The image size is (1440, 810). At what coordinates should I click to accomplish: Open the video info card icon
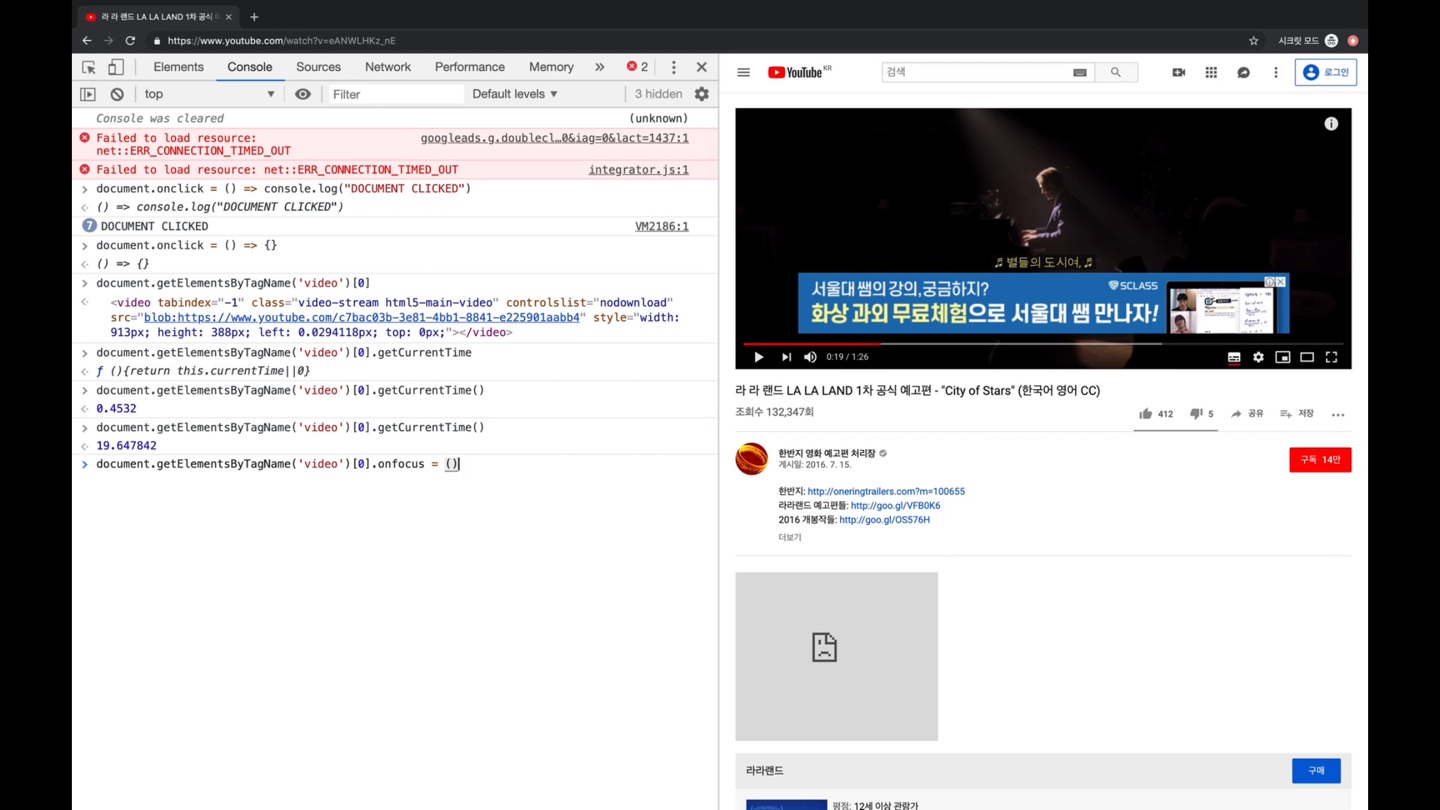pyautogui.click(x=1331, y=124)
